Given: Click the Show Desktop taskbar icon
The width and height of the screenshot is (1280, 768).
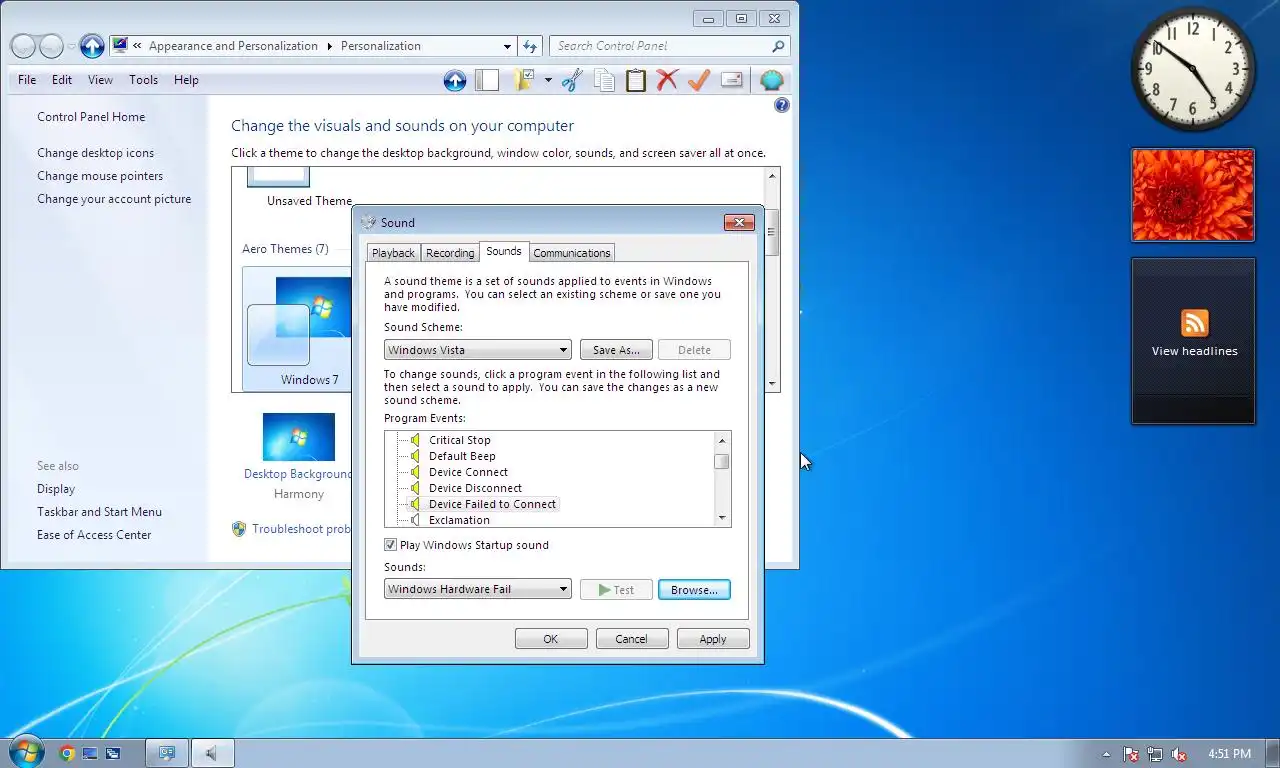Looking at the screenshot, I should point(90,753).
